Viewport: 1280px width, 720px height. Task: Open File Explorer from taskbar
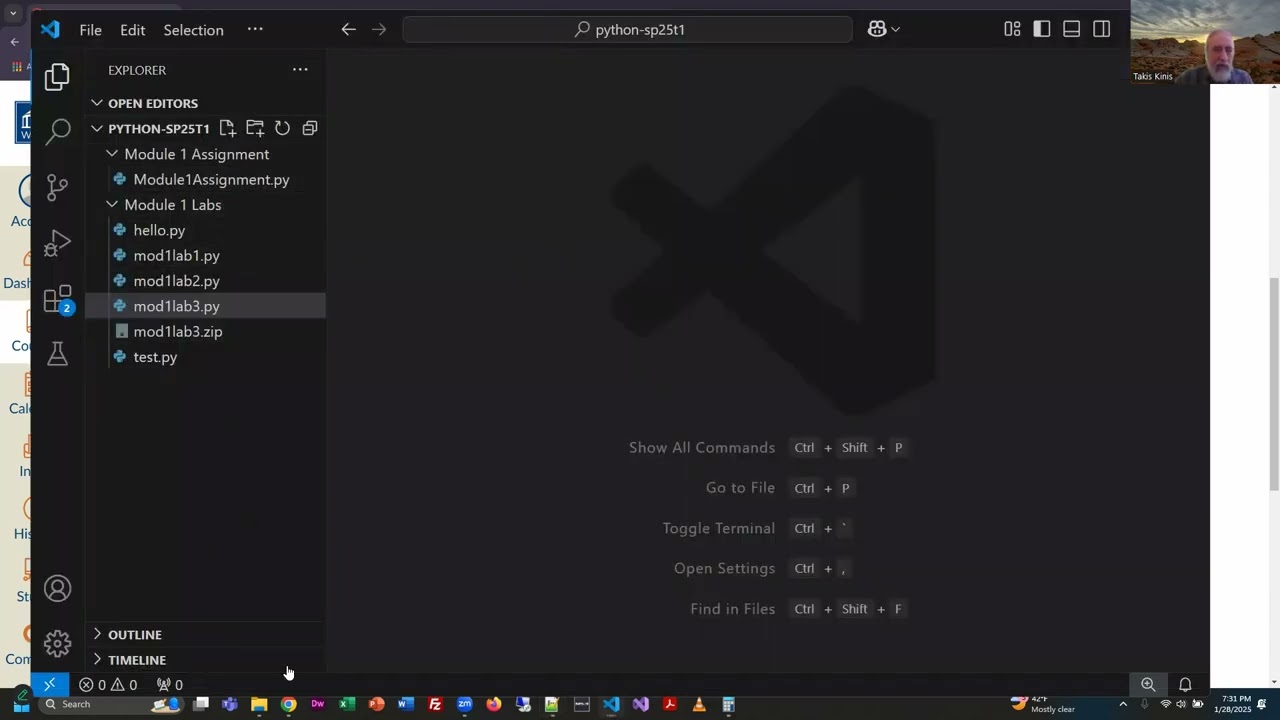tap(259, 705)
